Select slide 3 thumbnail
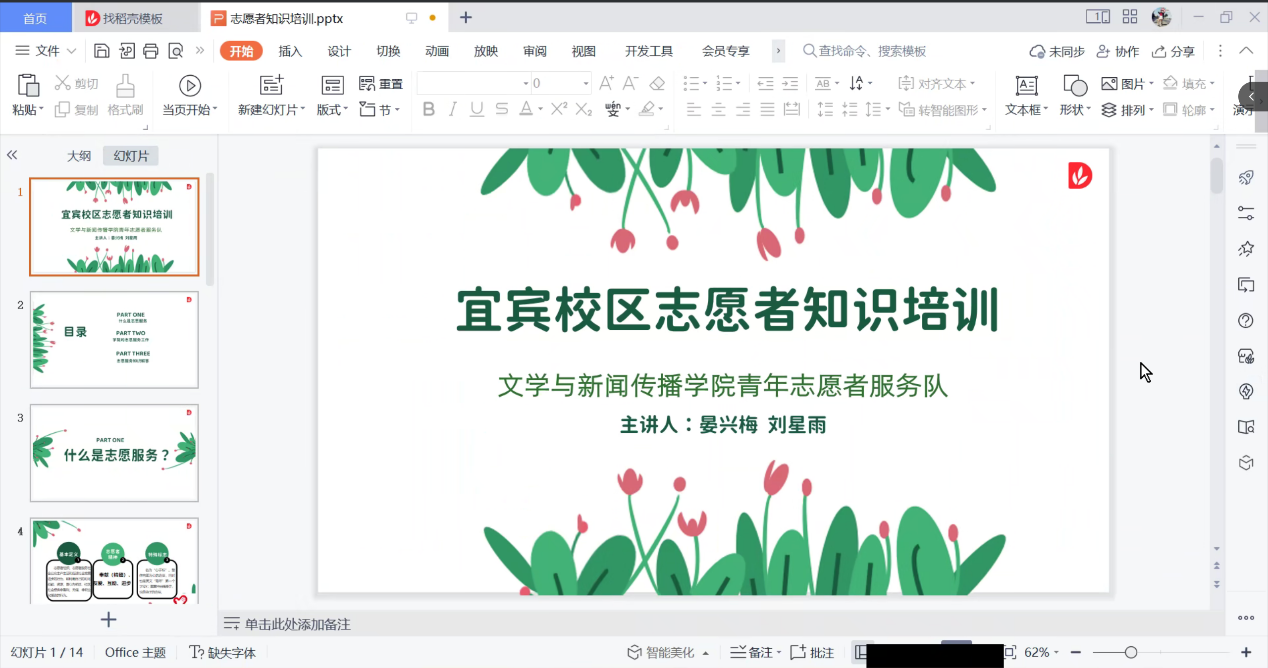The image size is (1268, 668). (114, 453)
